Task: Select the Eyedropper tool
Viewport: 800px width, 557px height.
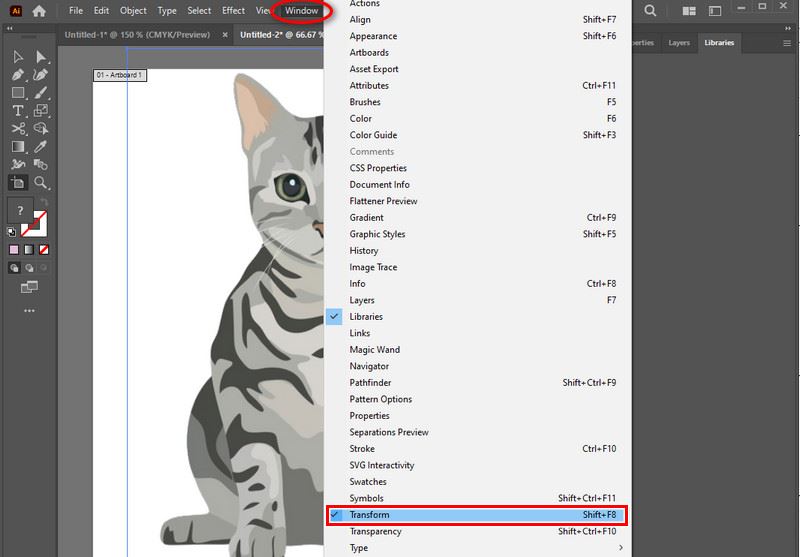Action: coord(41,146)
